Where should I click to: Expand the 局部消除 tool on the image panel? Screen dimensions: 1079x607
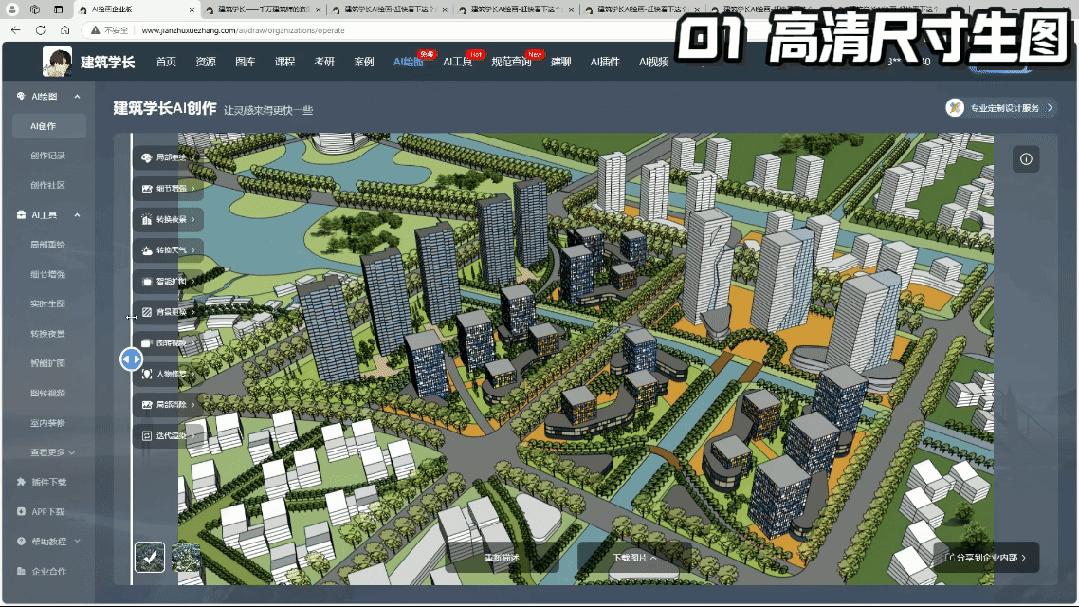[x=169, y=405]
